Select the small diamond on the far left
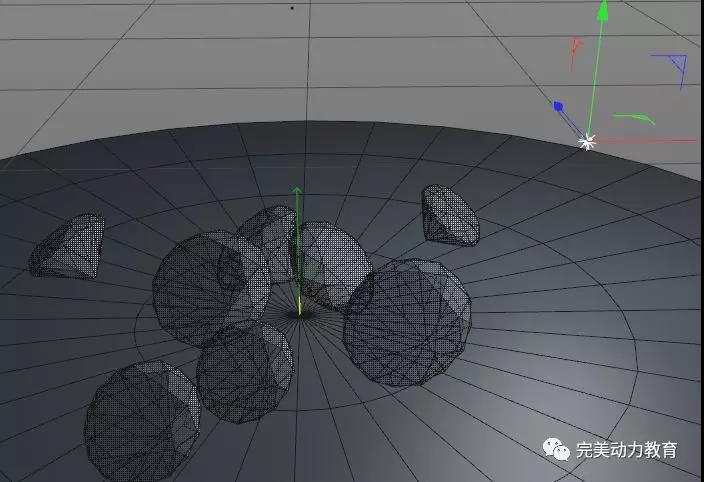This screenshot has width=704, height=482. 67,246
